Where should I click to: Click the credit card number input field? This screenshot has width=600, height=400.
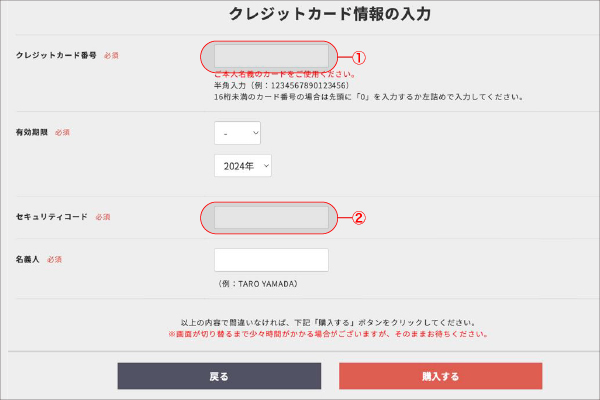tap(270, 56)
